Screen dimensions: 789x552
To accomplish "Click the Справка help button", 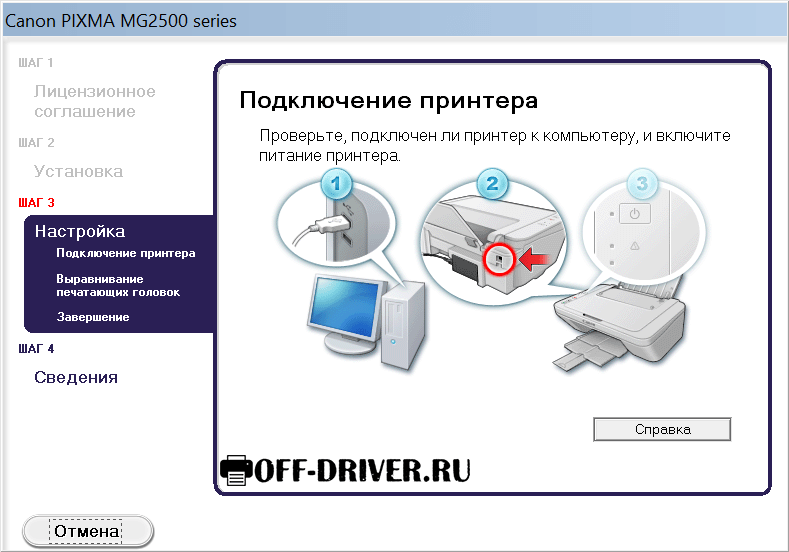I will point(662,429).
